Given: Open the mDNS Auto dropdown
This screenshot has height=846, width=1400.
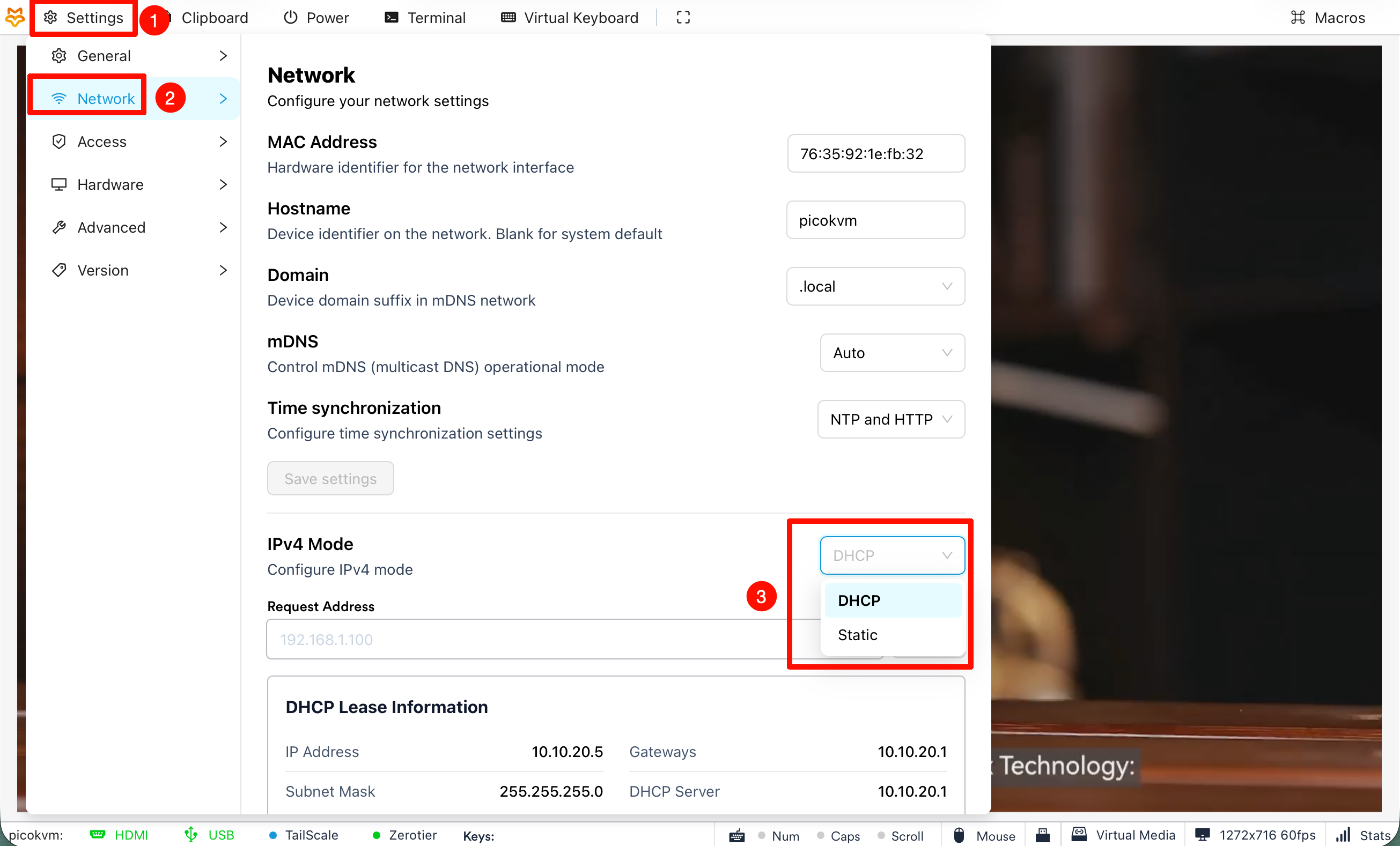Looking at the screenshot, I should [892, 353].
